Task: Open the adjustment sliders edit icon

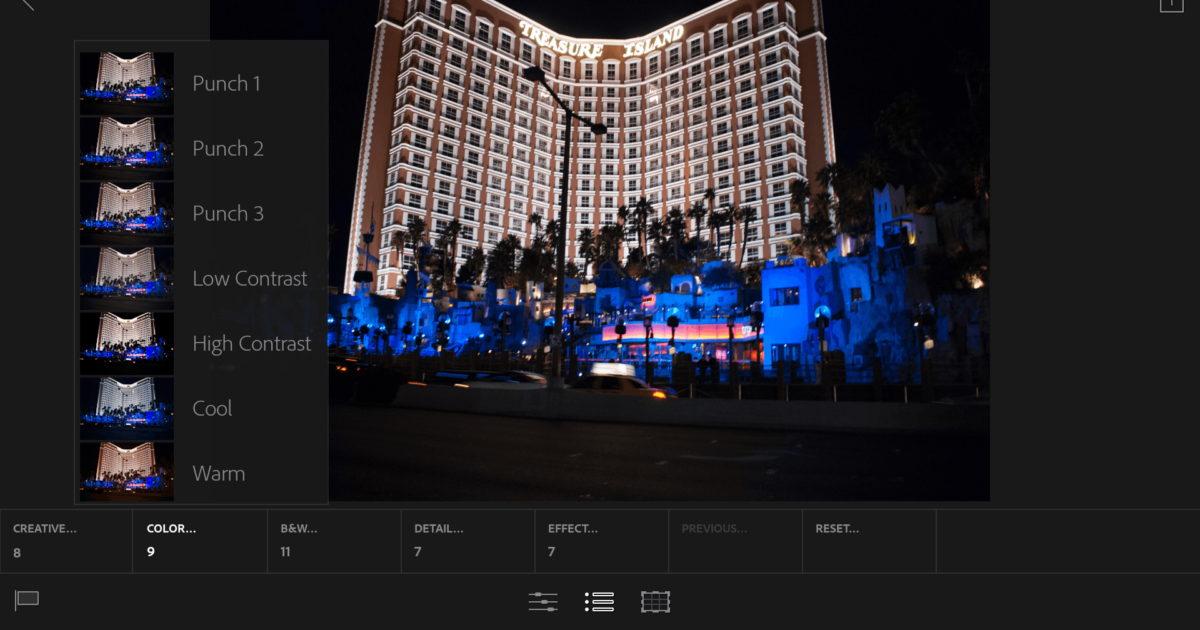Action: tap(542, 601)
